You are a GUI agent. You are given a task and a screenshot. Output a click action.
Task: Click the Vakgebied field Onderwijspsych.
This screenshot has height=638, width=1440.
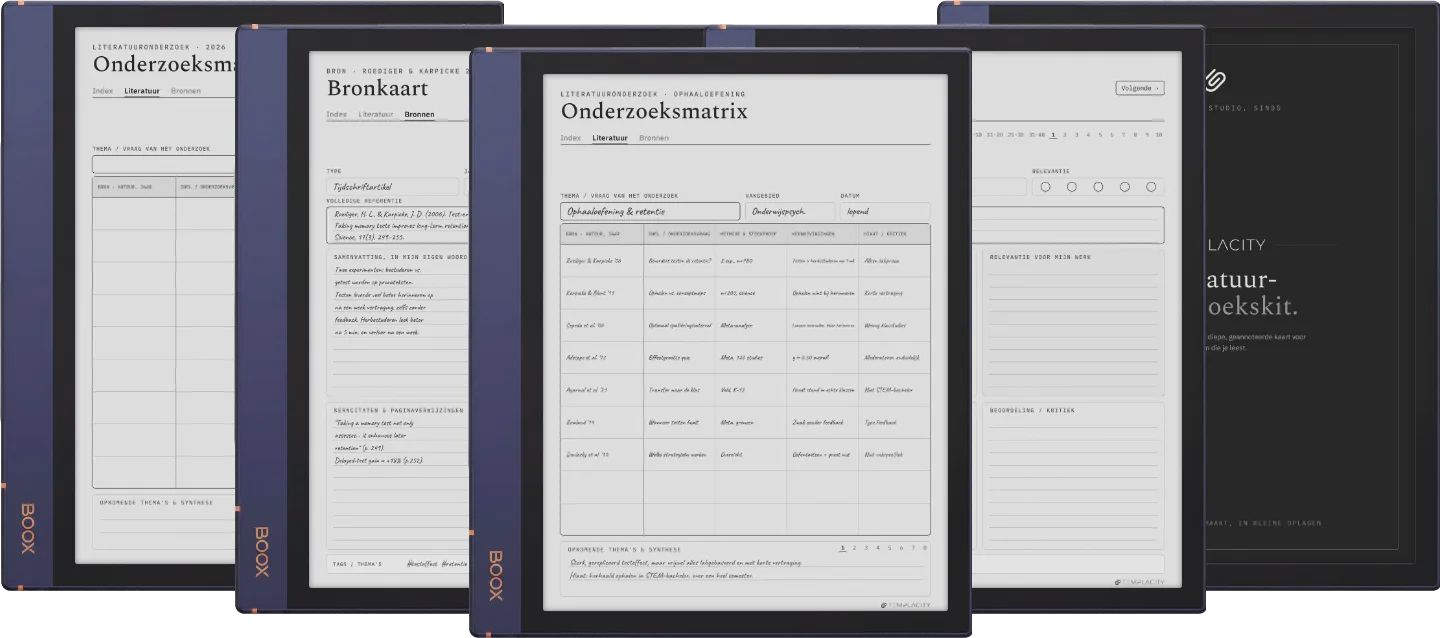click(x=790, y=212)
